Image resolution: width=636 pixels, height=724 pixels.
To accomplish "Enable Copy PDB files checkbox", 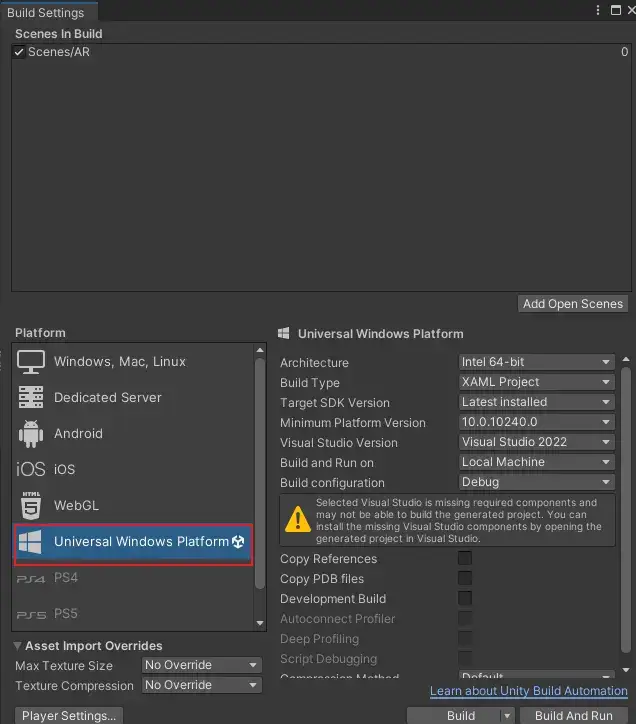I will tap(464, 579).
